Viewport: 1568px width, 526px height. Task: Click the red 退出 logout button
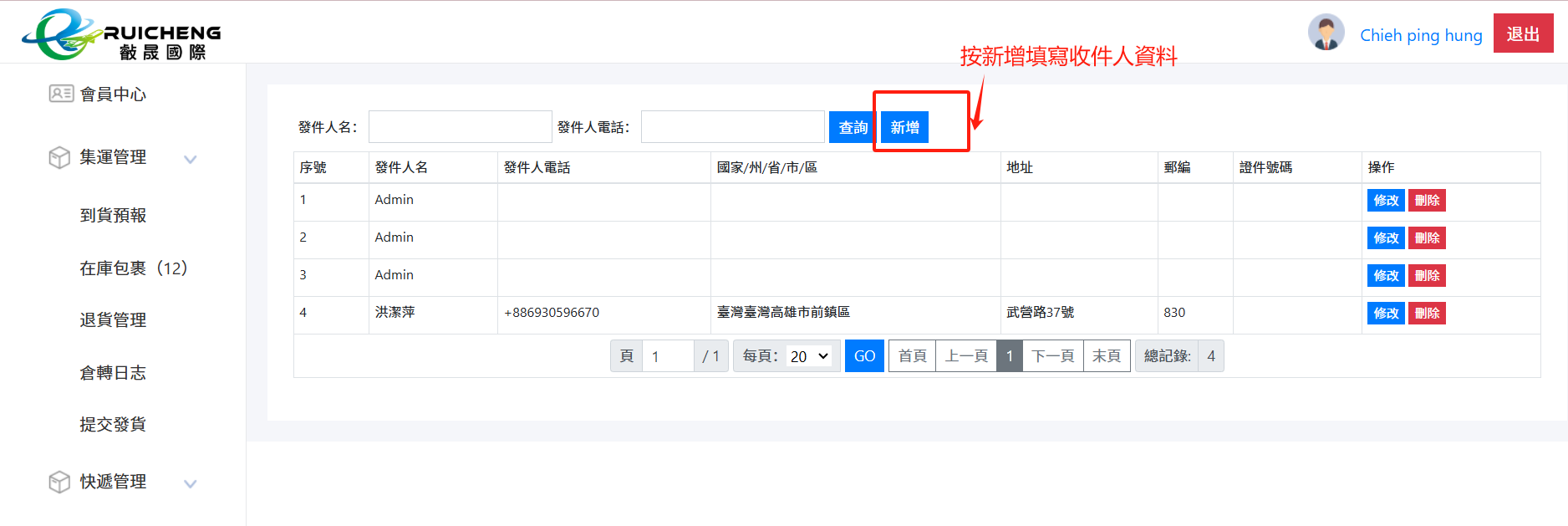[x=1522, y=34]
